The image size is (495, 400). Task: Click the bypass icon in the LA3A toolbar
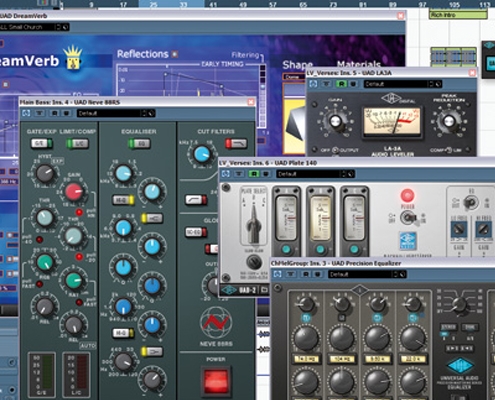[x=313, y=84]
